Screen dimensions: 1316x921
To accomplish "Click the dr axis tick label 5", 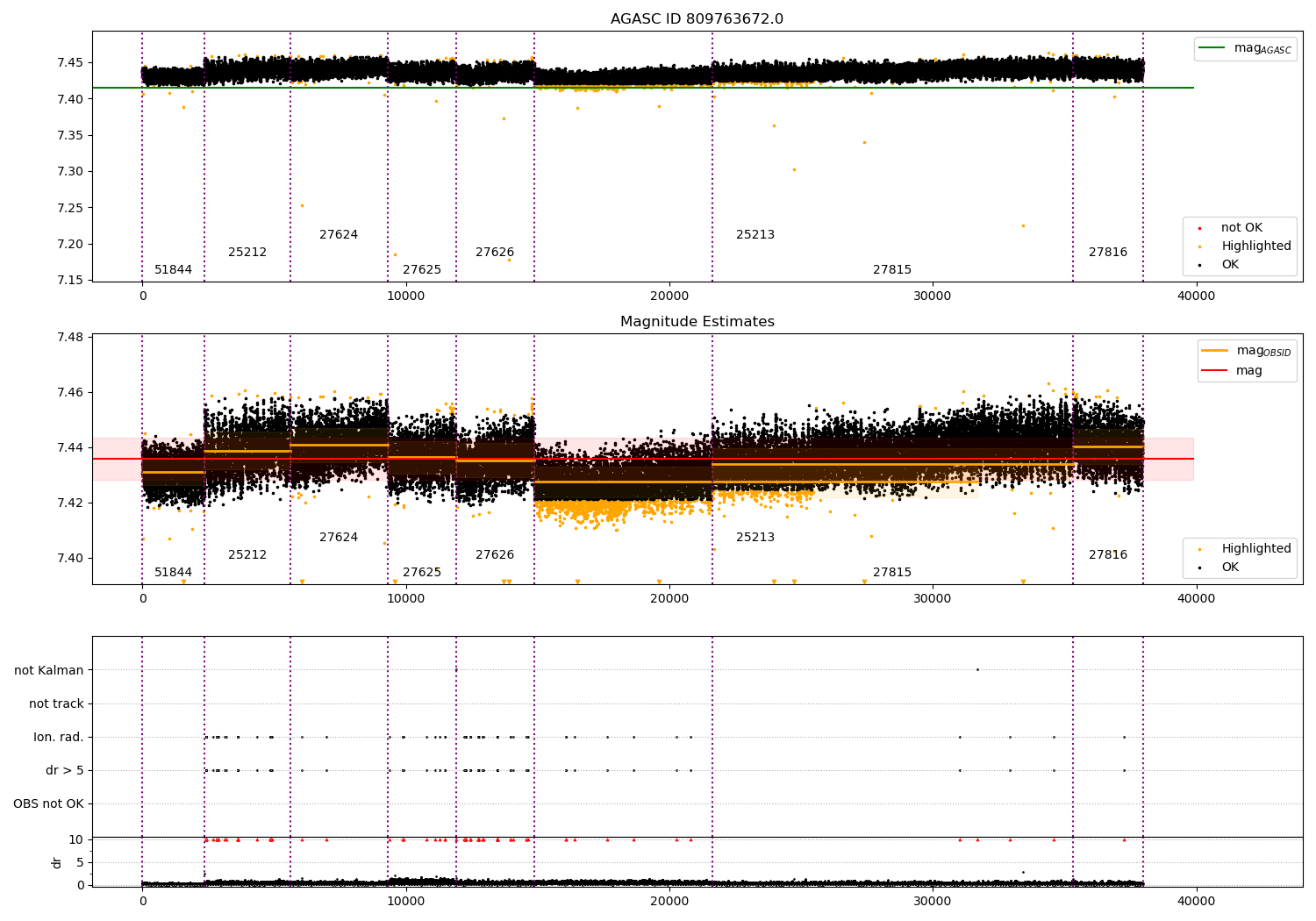I will tap(81, 863).
